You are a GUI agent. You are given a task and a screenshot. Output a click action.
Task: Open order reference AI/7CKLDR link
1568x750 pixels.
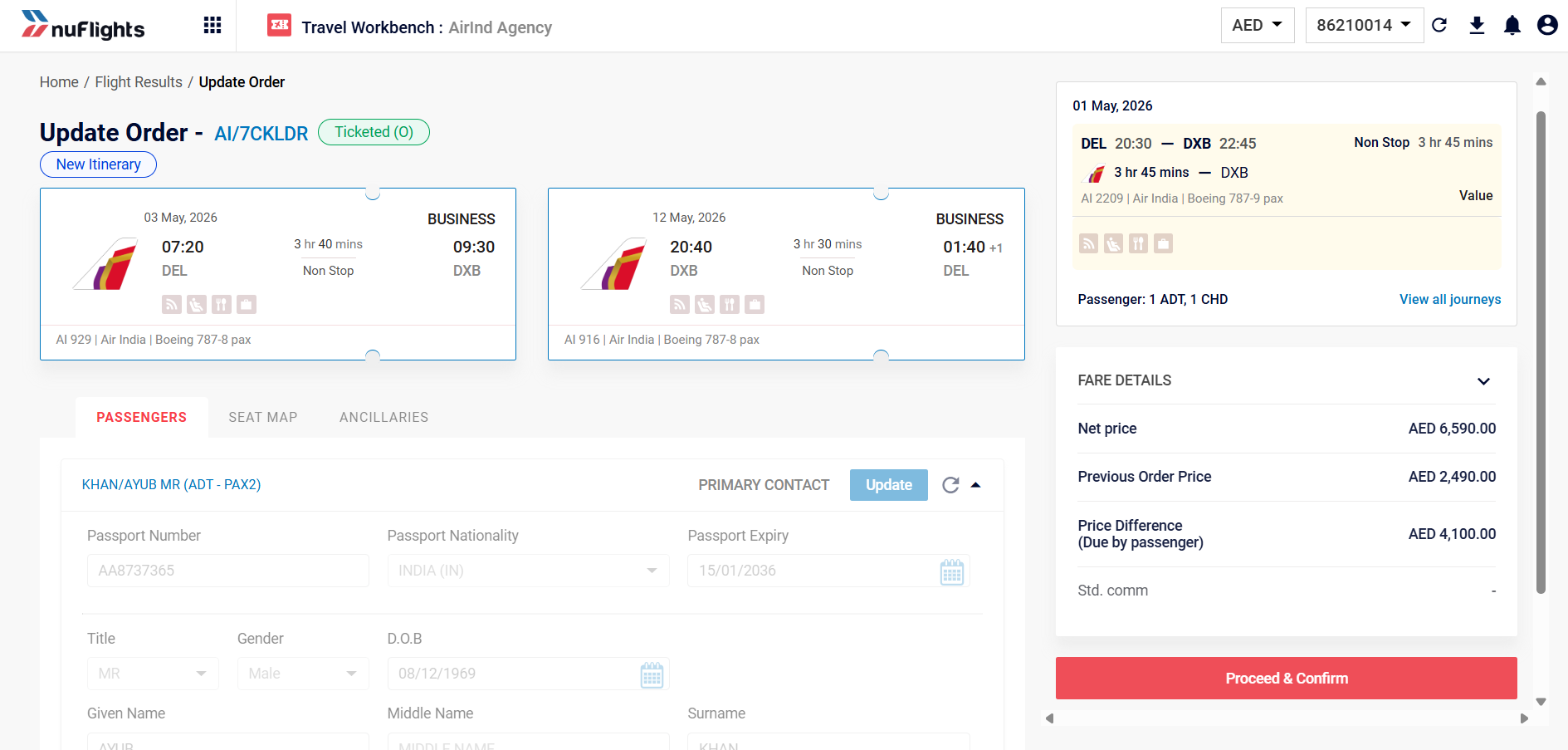click(x=261, y=134)
